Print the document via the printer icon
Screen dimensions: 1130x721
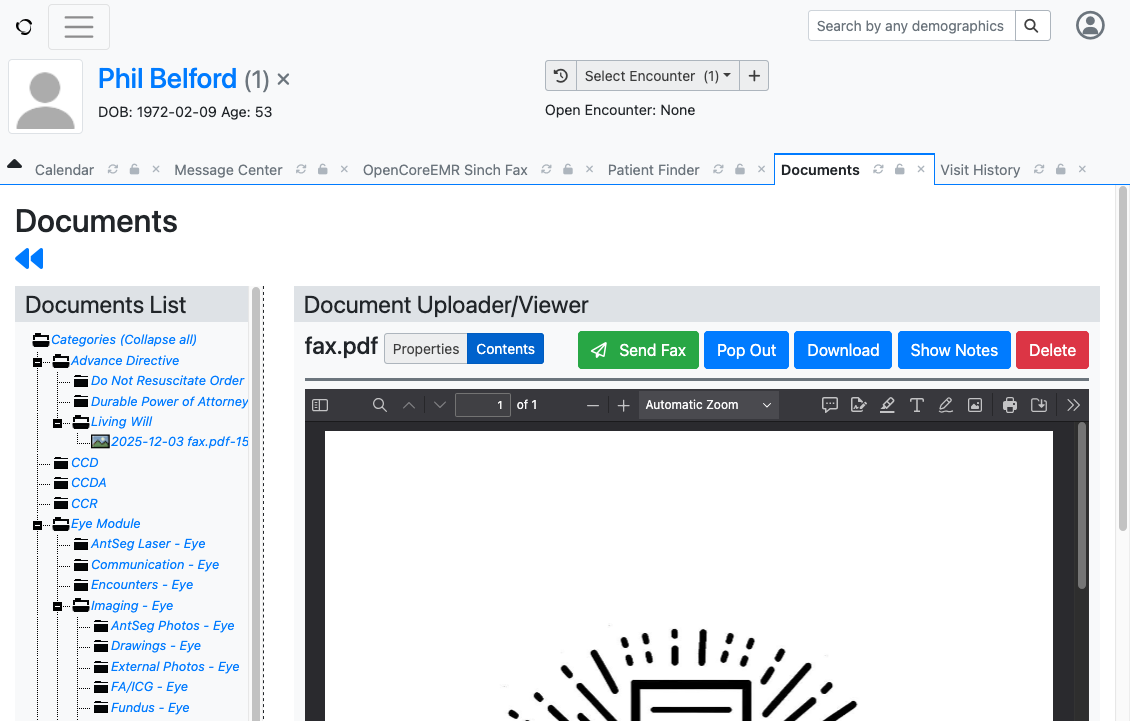[x=1010, y=404]
